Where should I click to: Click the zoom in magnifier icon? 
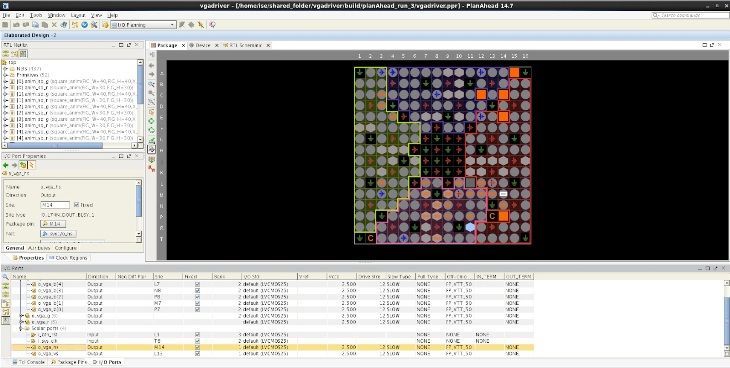pyautogui.click(x=152, y=84)
